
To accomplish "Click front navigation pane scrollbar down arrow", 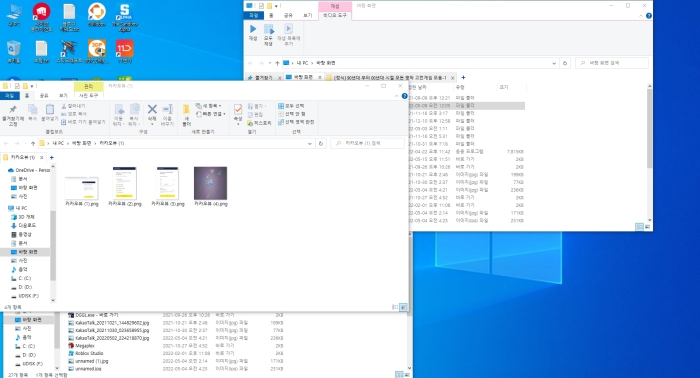I will click(53, 300).
